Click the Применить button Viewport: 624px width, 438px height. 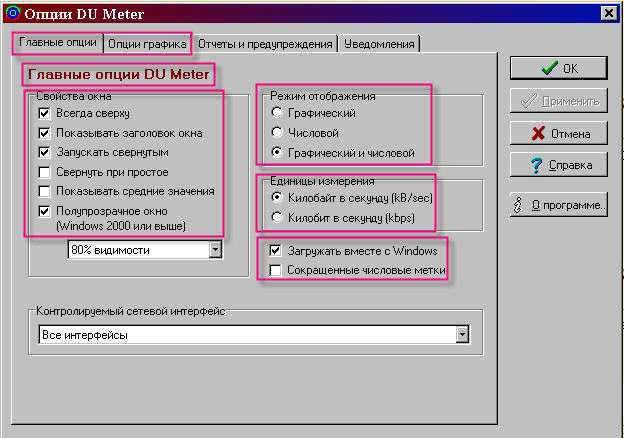tap(559, 101)
